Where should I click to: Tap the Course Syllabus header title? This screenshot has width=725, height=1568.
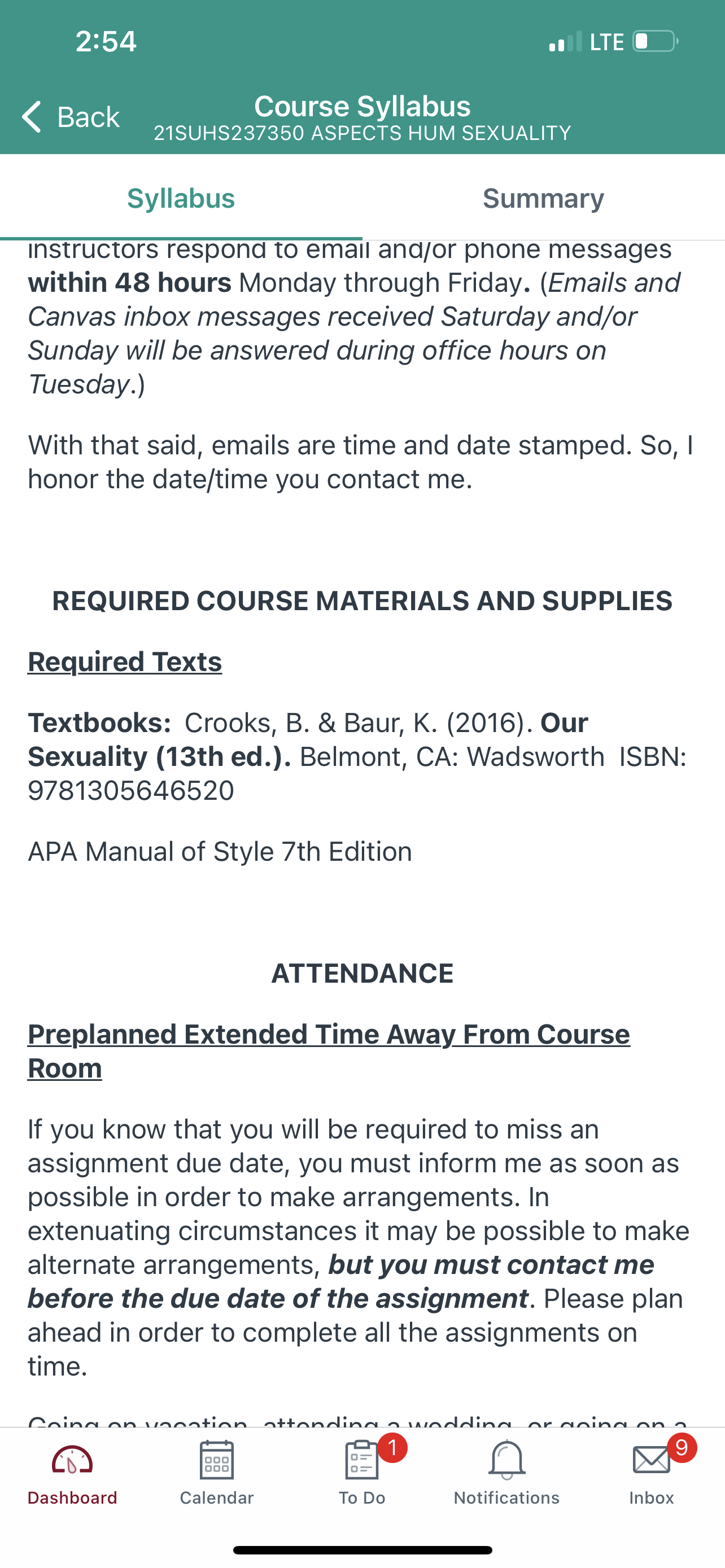(x=362, y=106)
